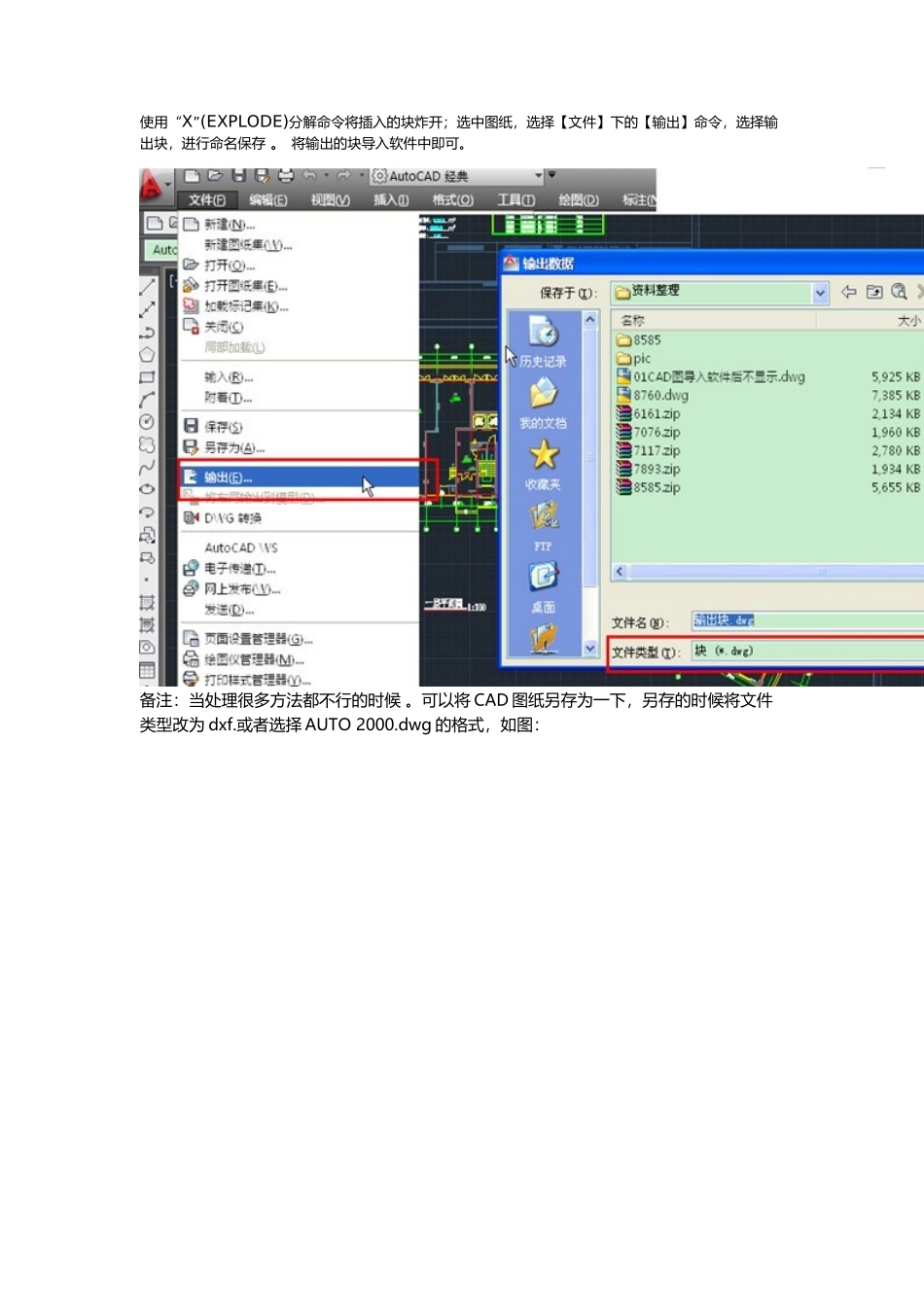Open the 文件类型 dropdown
This screenshot has width=924, height=1307.
[807, 652]
